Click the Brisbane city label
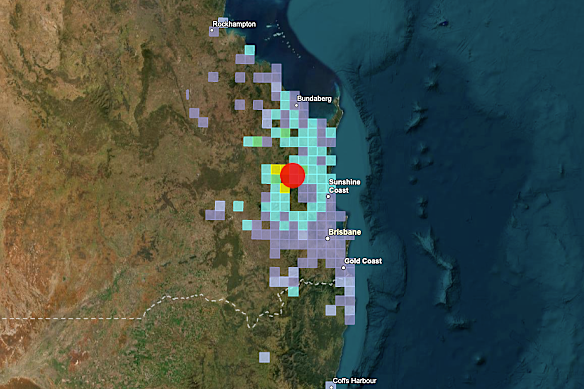Screen dimensions: 584x389 [x=345, y=232]
